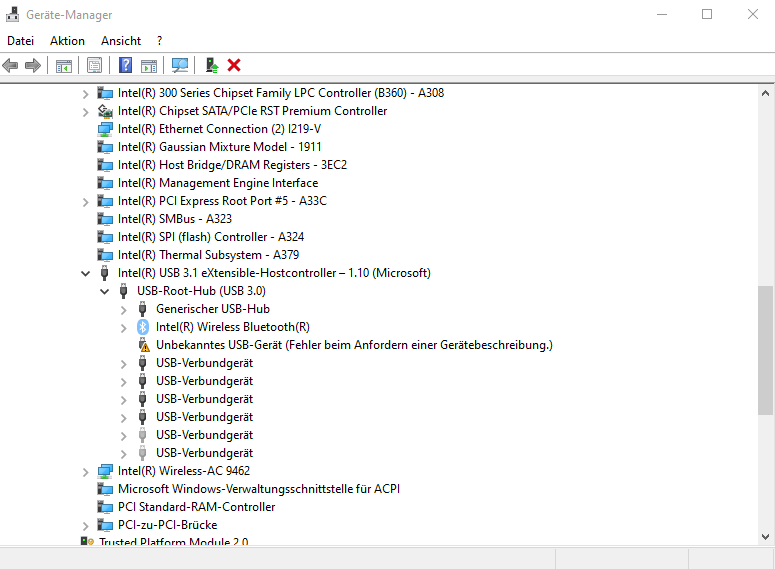Select 'Intel(R) Gaussian Mixture Model - 1911'

(219, 147)
